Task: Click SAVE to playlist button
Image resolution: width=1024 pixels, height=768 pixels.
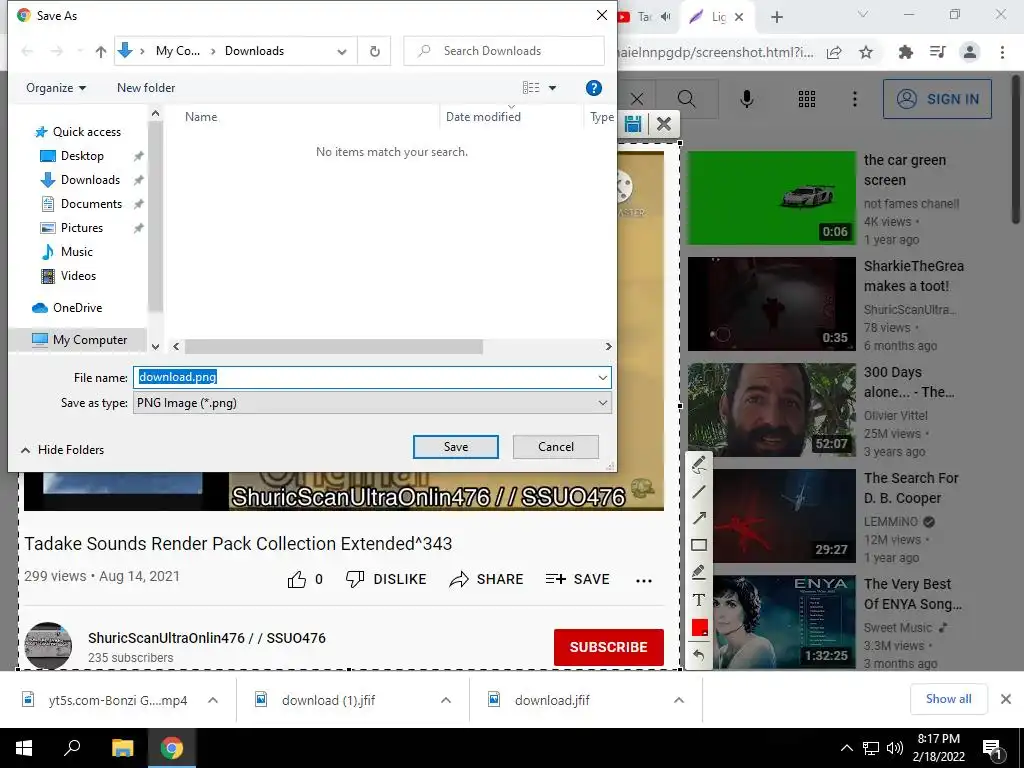Action: point(577,579)
